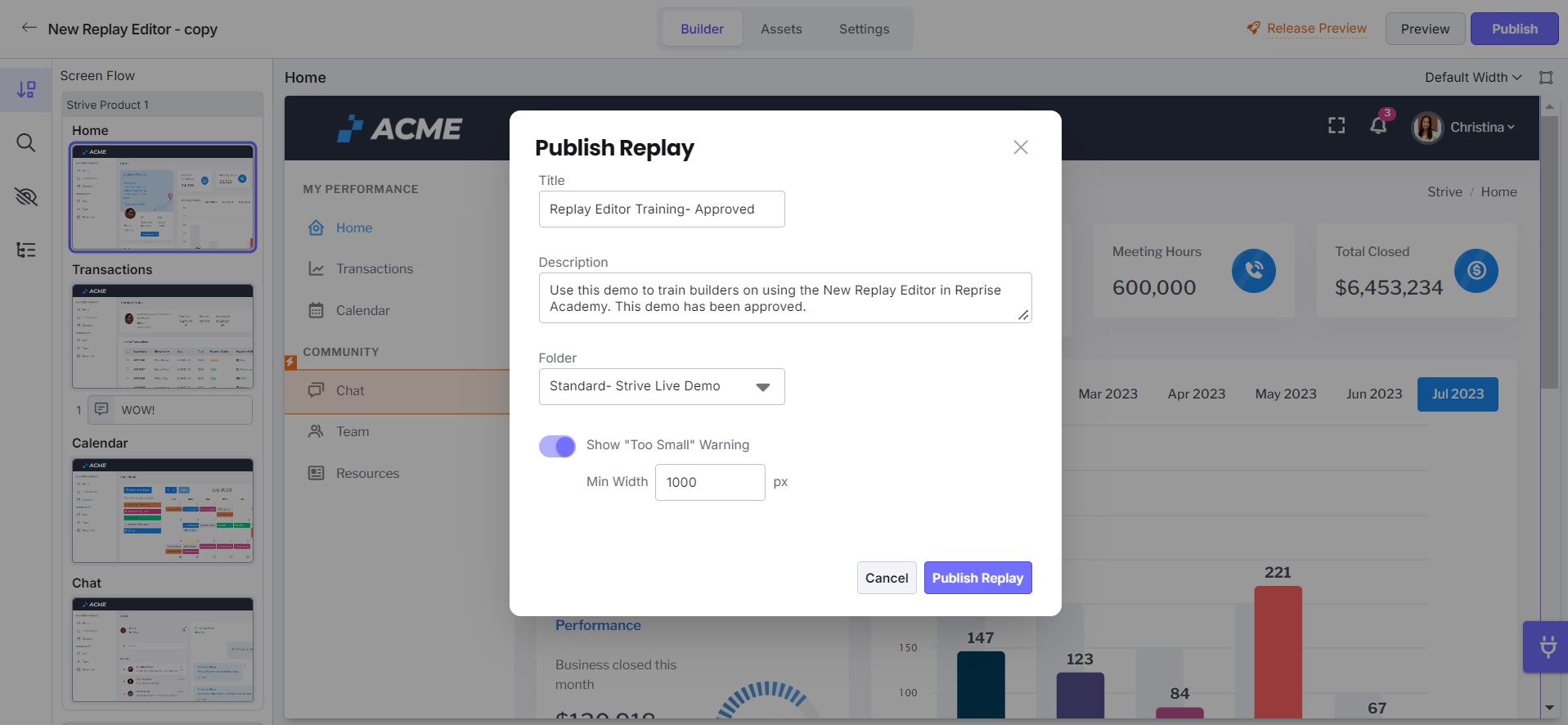The image size is (1568, 725).
Task: Click the comment icon beside WOW! note
Action: 101,409
